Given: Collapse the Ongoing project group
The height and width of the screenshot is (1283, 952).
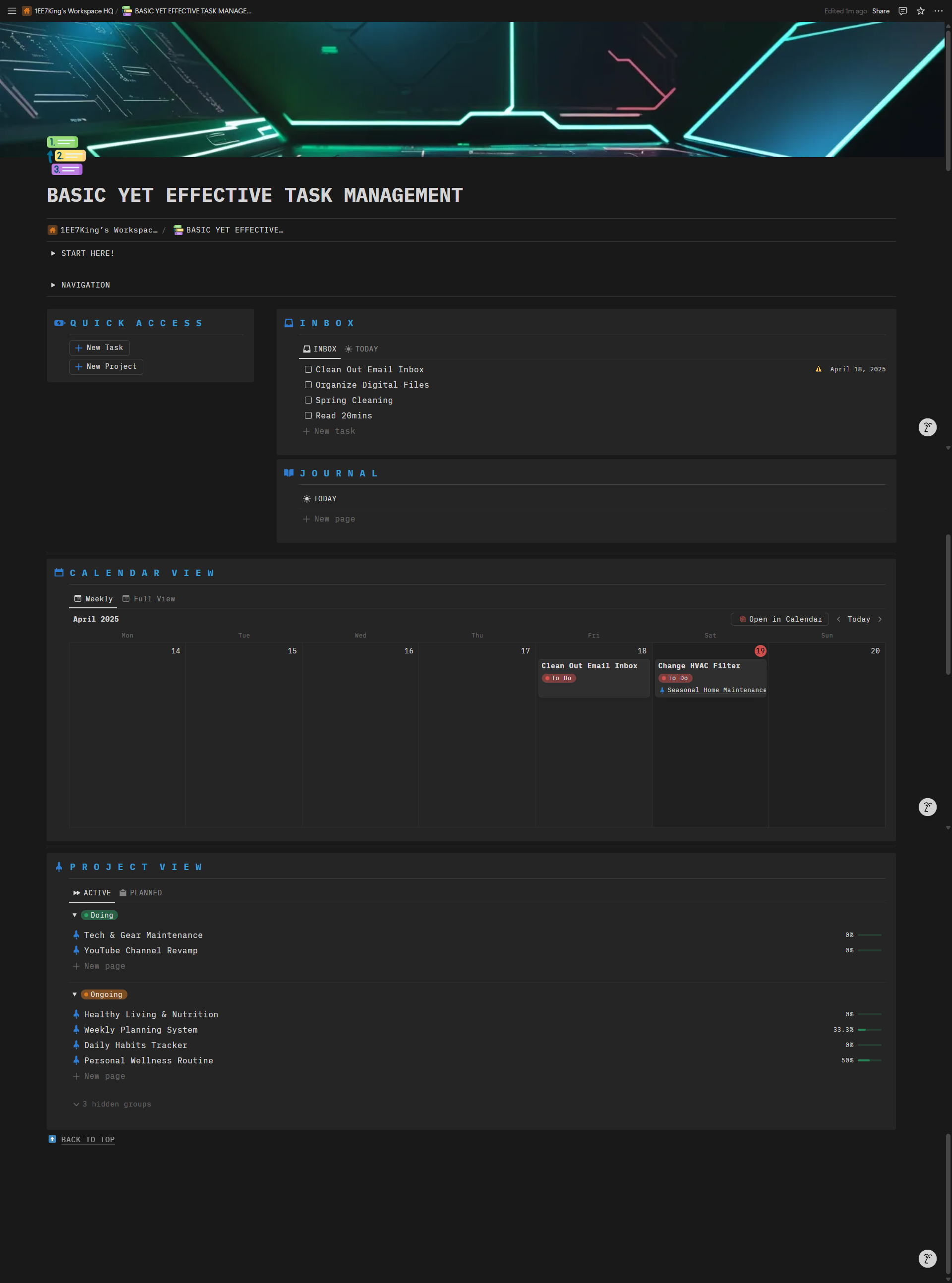Looking at the screenshot, I should tap(74, 994).
